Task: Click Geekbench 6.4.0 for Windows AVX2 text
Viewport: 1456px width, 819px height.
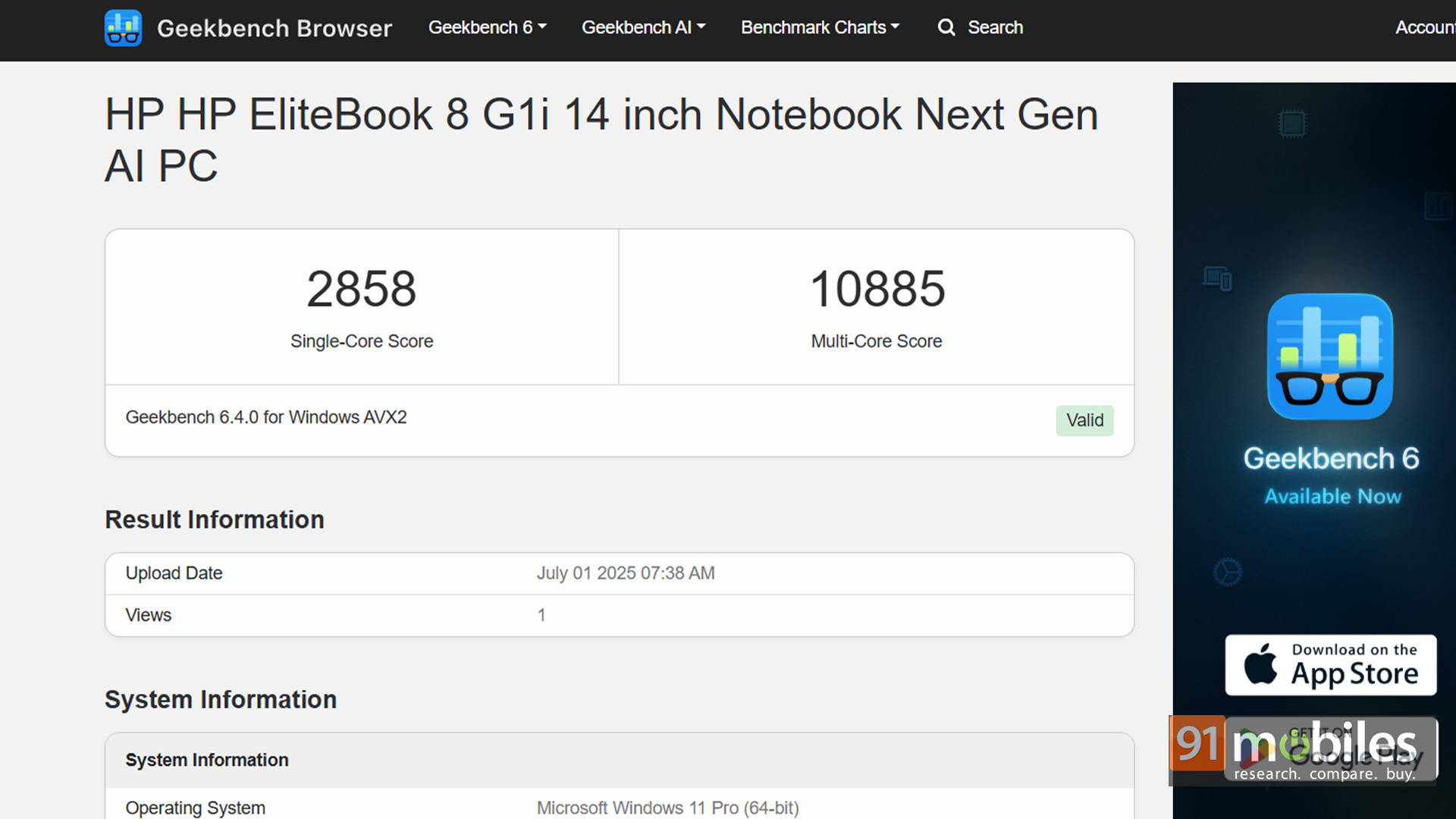Action: coord(266,417)
